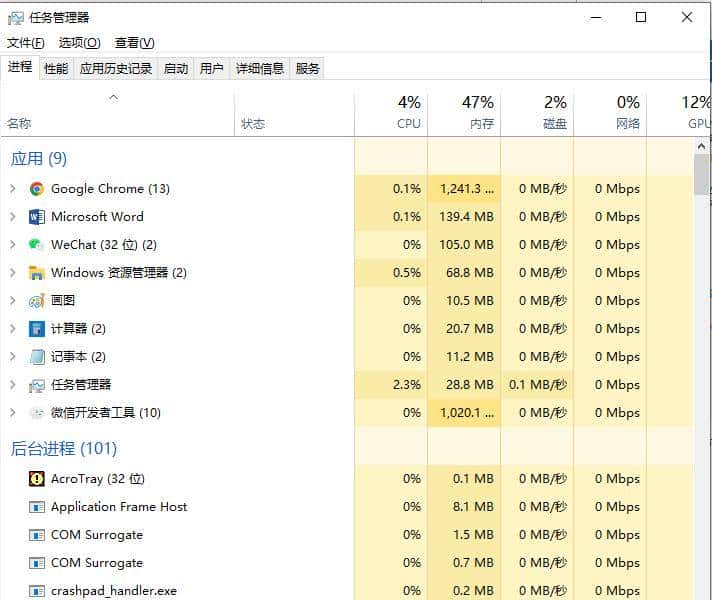Switch to the 用户 tab
The image size is (712, 600).
click(212, 69)
